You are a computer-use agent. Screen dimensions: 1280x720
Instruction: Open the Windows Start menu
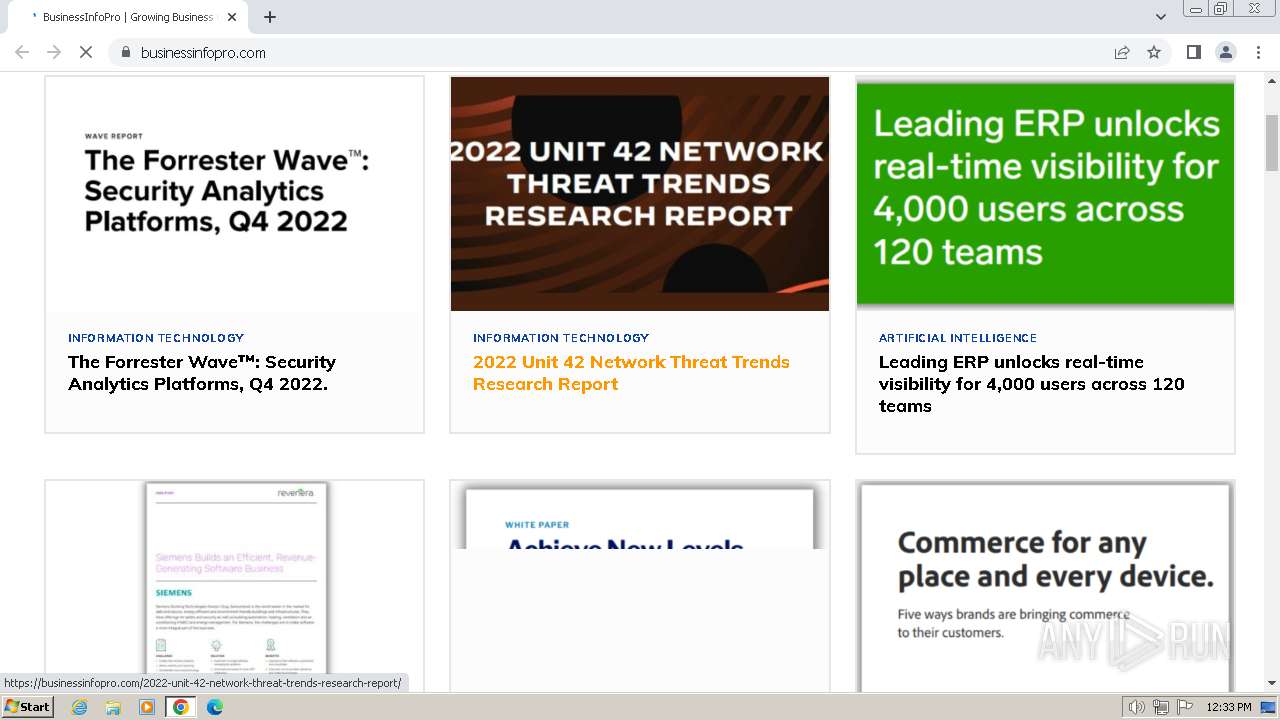(28, 707)
